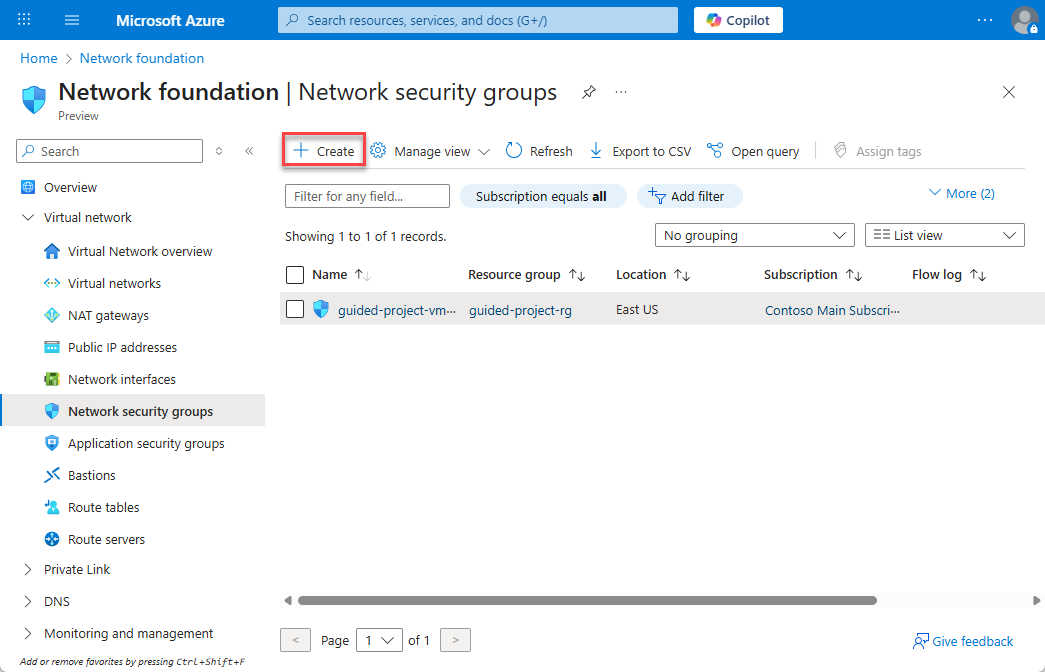Image resolution: width=1045 pixels, height=672 pixels.
Task: Click Export to CSV
Action: click(640, 151)
